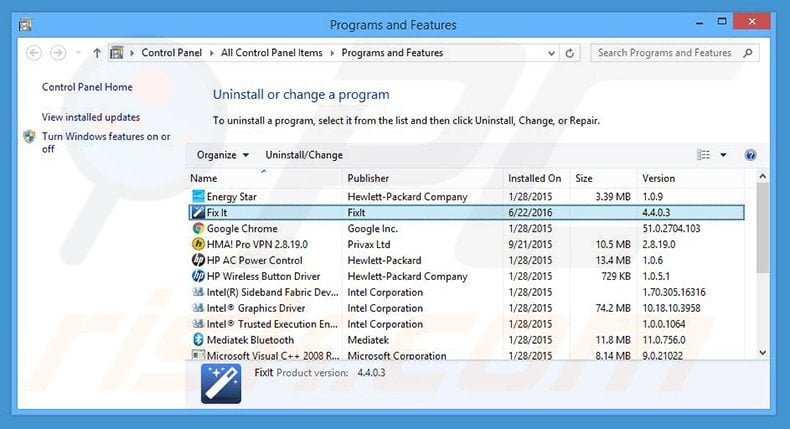Viewport: 790px width, 429px height.
Task: Expand the chevron before Control Panel breadcrumb
Action: pyautogui.click(x=131, y=52)
